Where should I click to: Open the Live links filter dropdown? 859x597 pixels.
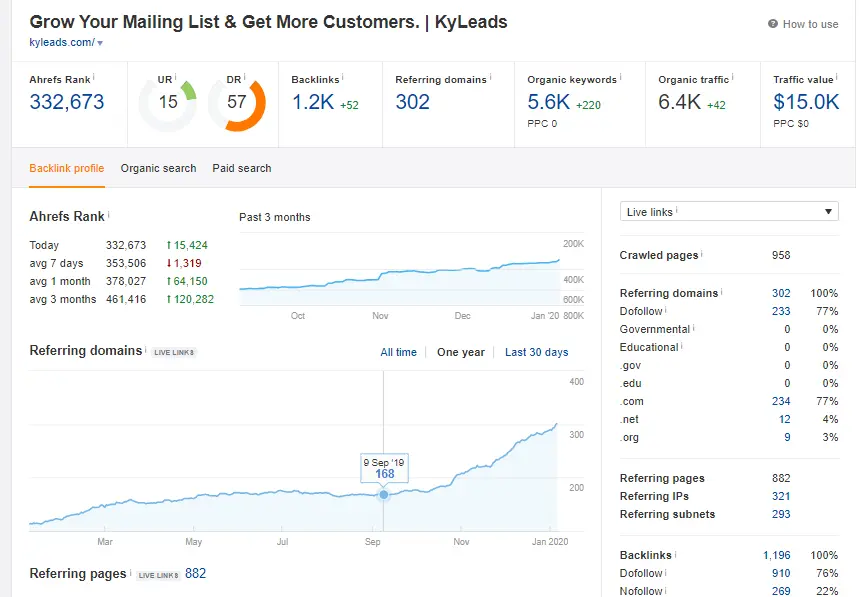[728, 211]
